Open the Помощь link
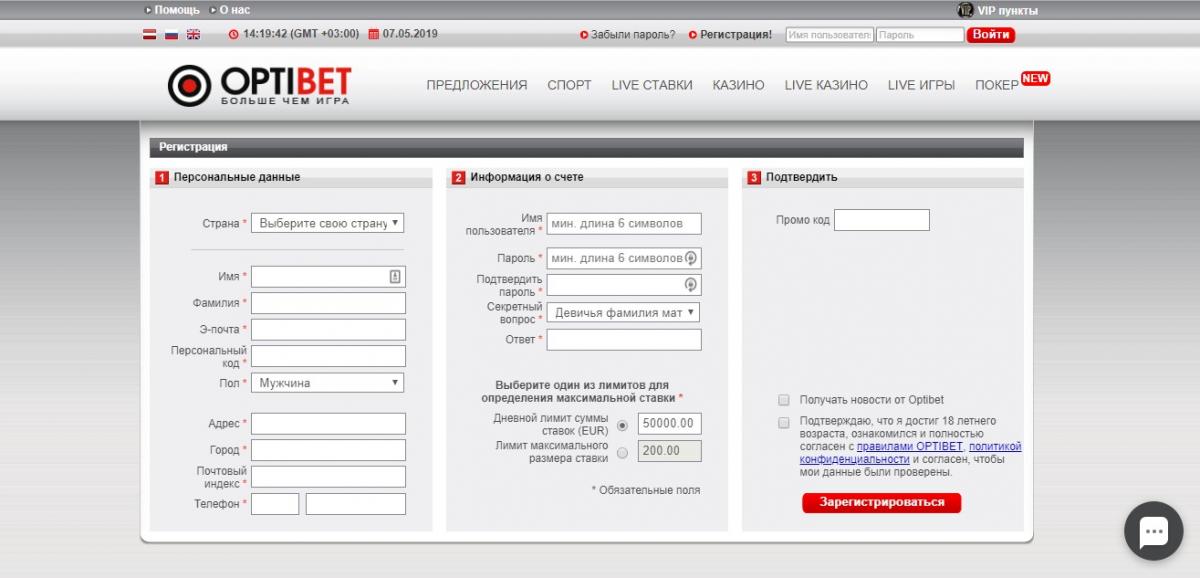Image resolution: width=1200 pixels, height=578 pixels. [x=177, y=10]
